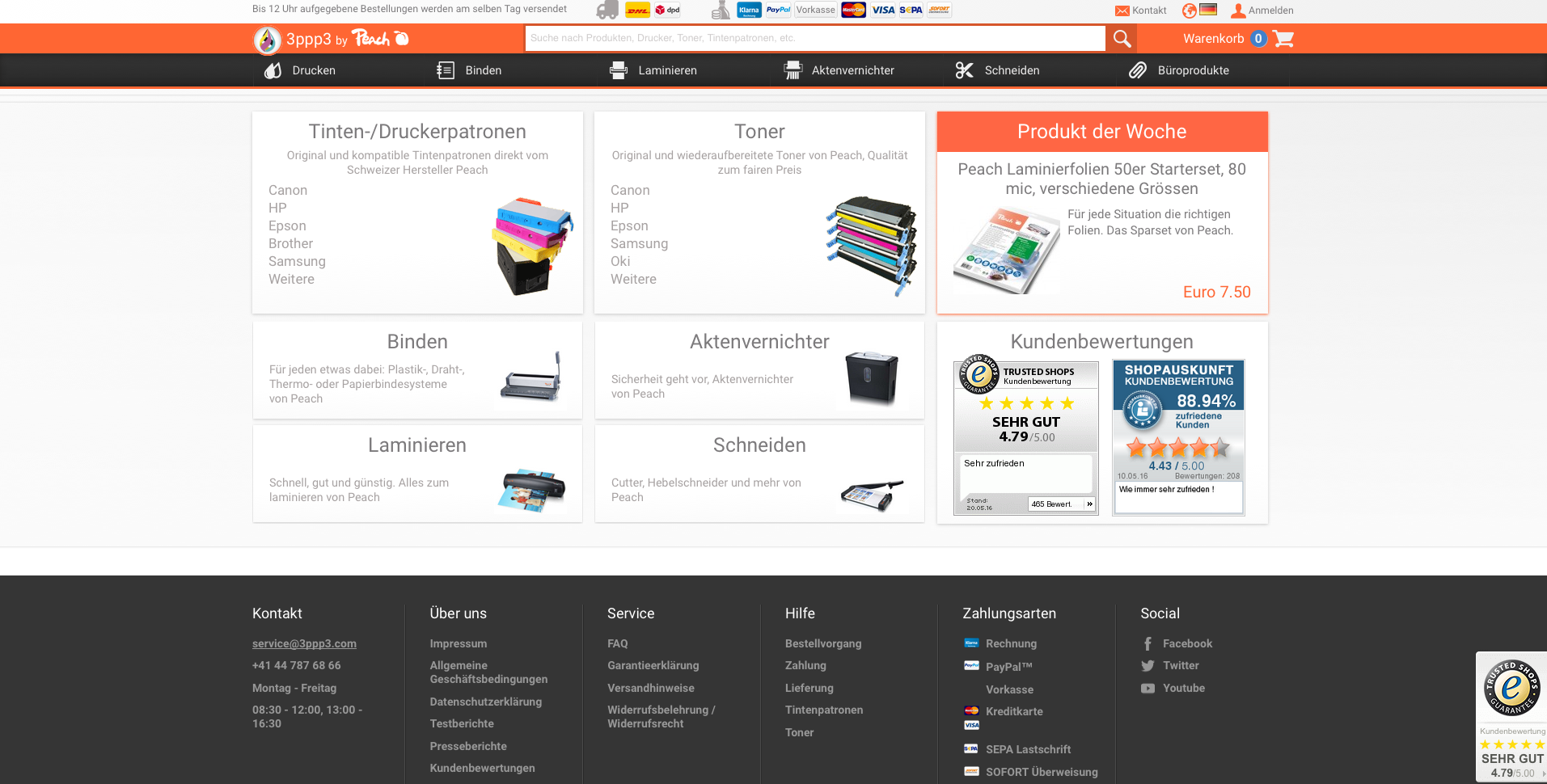
Task: Click Epson under Toner
Action: [629, 226]
